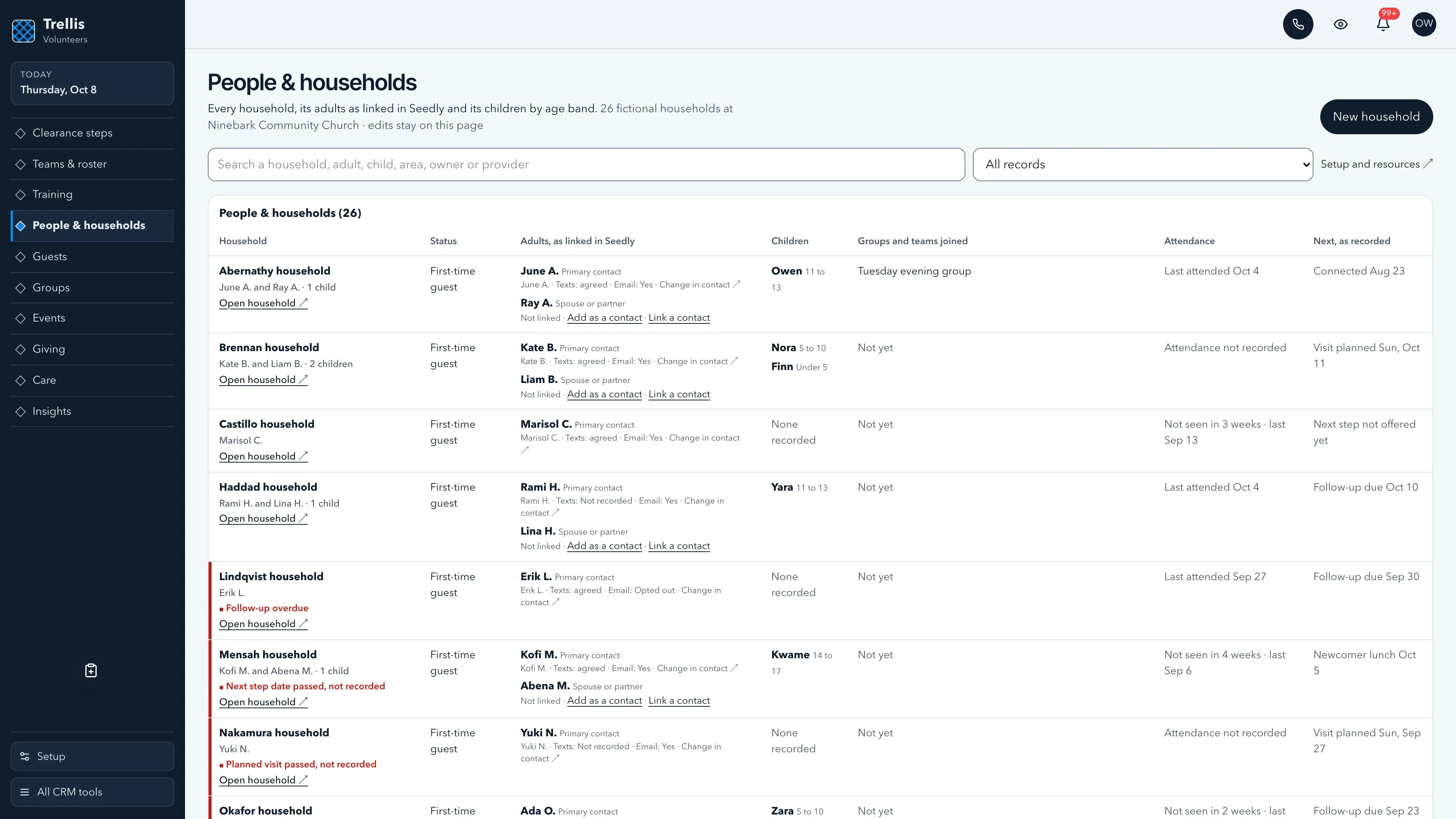Add Ray A. as a contact
1456x819 pixels.
click(x=604, y=318)
